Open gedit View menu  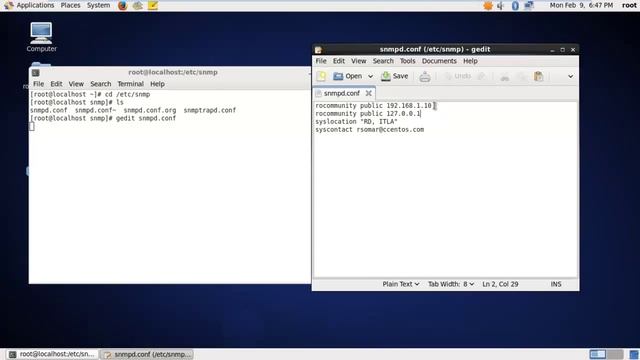(x=359, y=61)
